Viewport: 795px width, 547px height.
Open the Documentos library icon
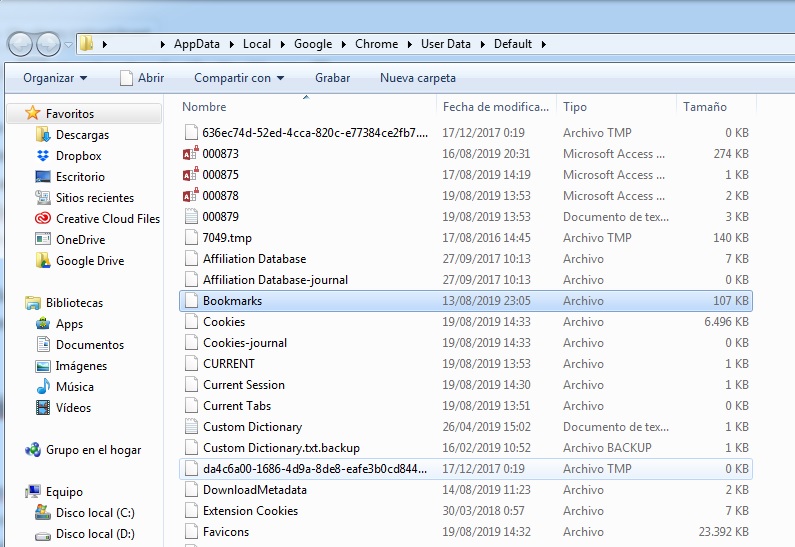[43, 344]
